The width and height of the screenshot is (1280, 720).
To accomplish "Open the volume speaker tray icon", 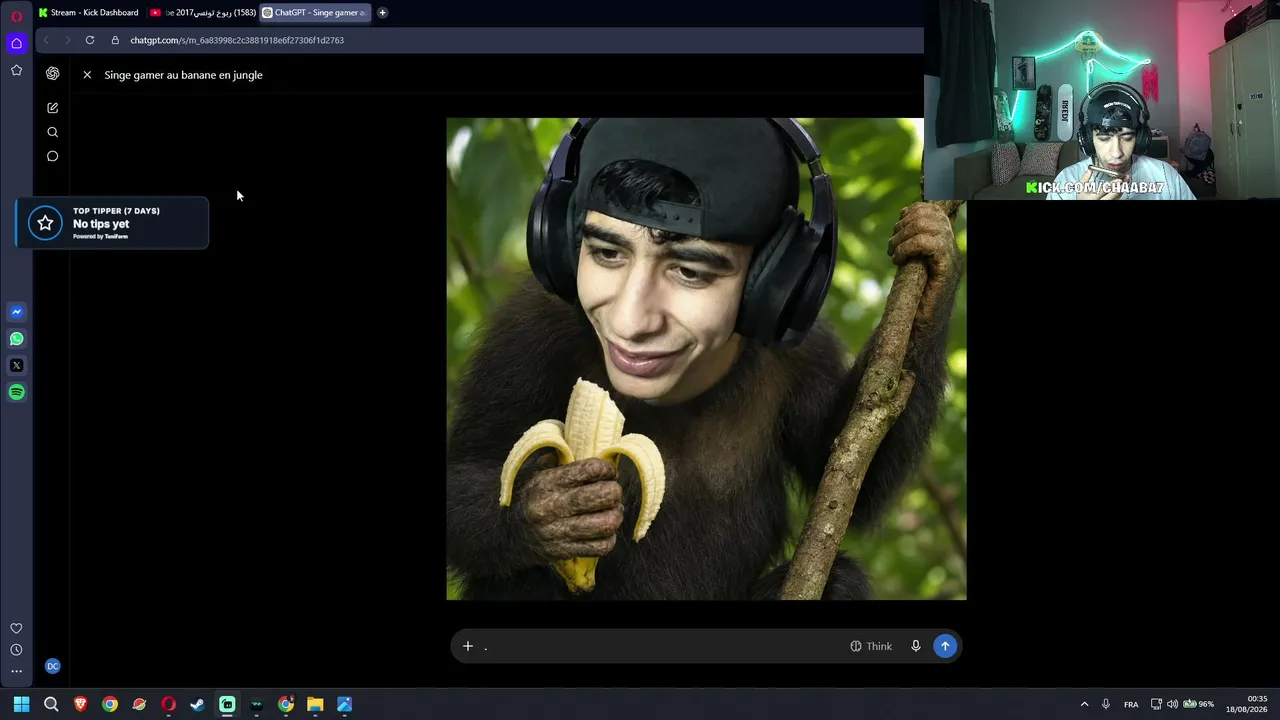I will pos(1172,704).
